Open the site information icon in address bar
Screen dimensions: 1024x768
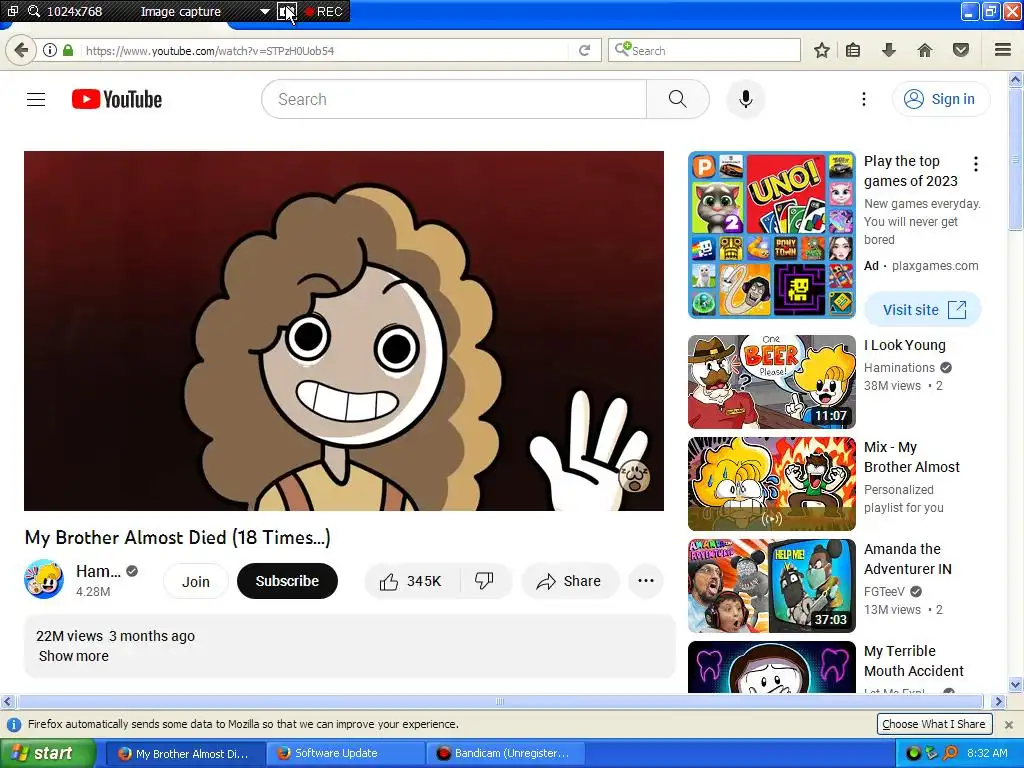(50, 50)
